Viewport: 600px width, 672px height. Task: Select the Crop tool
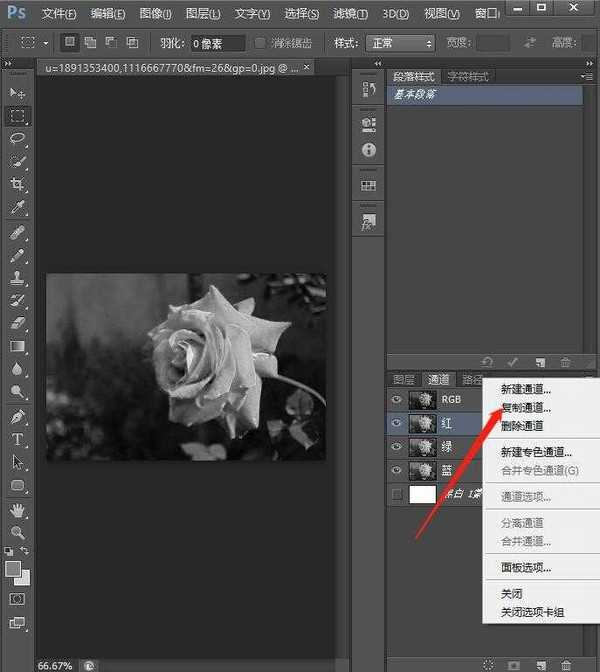pyautogui.click(x=18, y=185)
